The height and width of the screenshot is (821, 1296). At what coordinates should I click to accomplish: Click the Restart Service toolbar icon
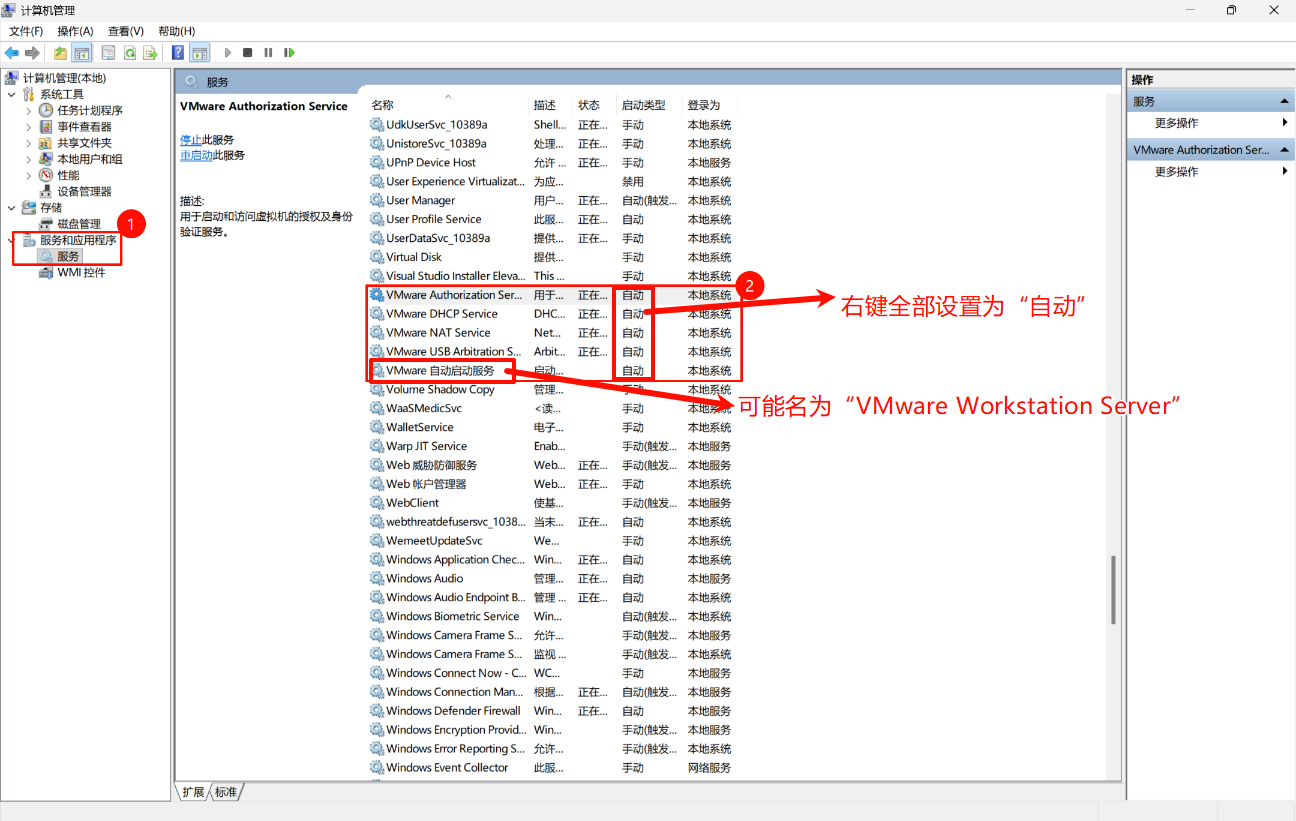(x=289, y=52)
